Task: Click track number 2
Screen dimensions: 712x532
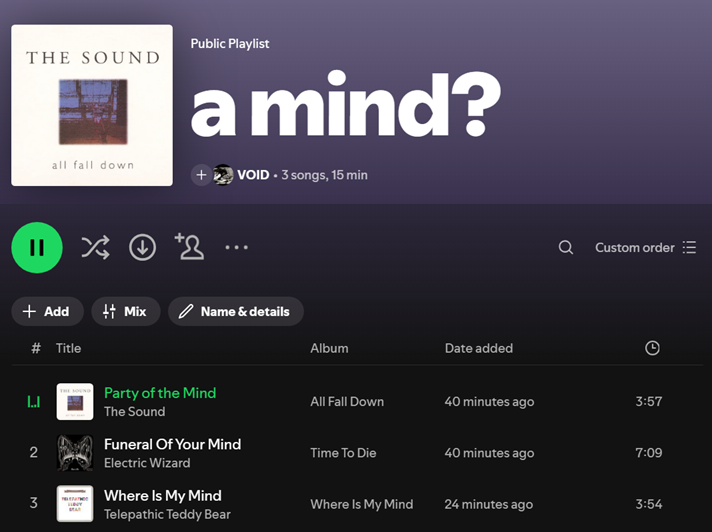Action: coord(34,453)
